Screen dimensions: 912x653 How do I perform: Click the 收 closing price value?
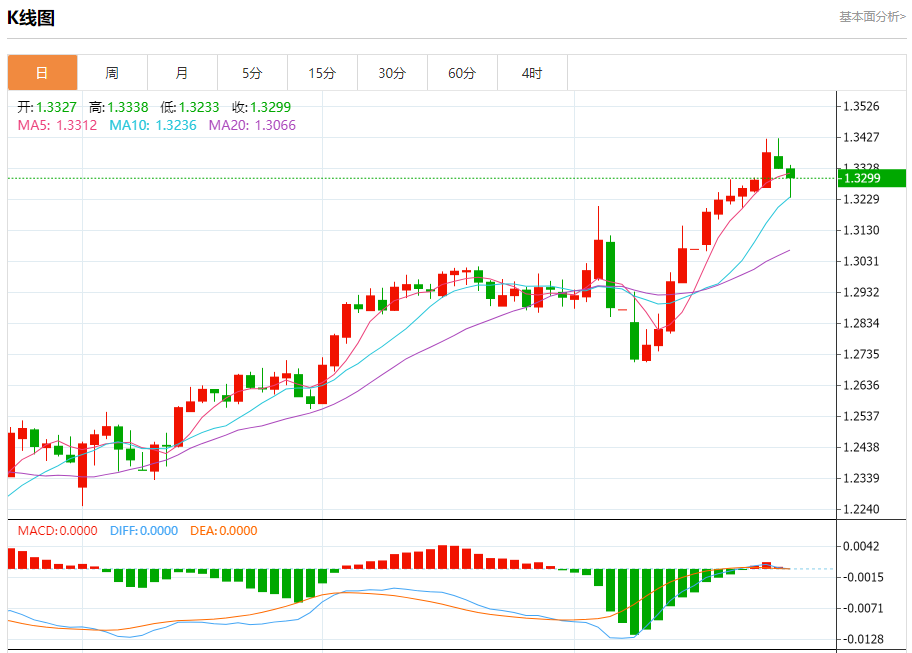(x=262, y=106)
